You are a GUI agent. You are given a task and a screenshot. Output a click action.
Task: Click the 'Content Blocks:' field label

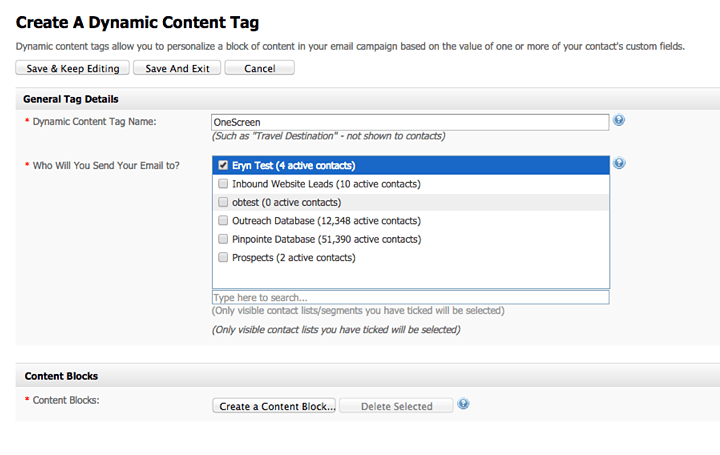(x=66, y=400)
